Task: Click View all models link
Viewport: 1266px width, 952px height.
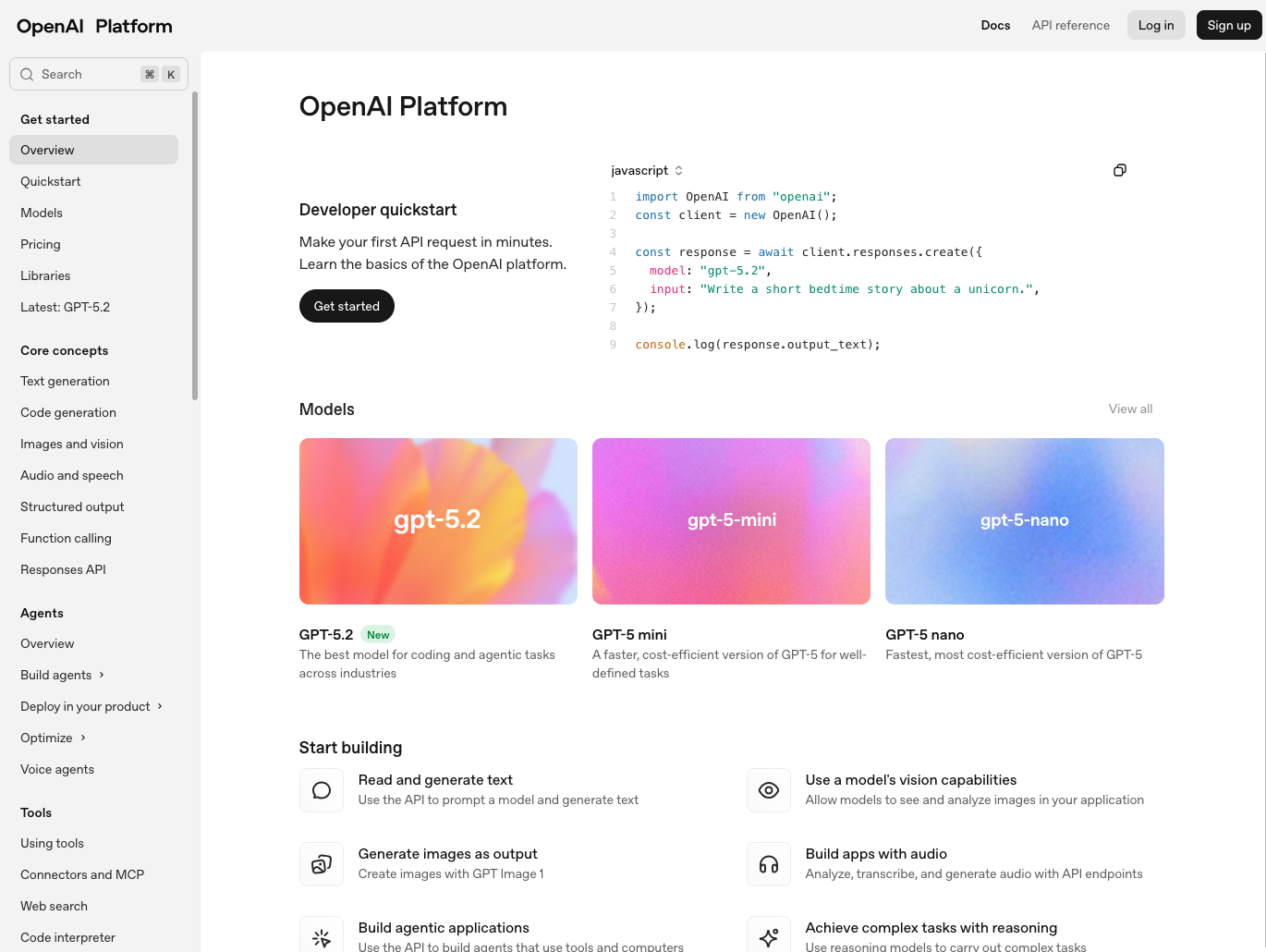Action: point(1130,409)
